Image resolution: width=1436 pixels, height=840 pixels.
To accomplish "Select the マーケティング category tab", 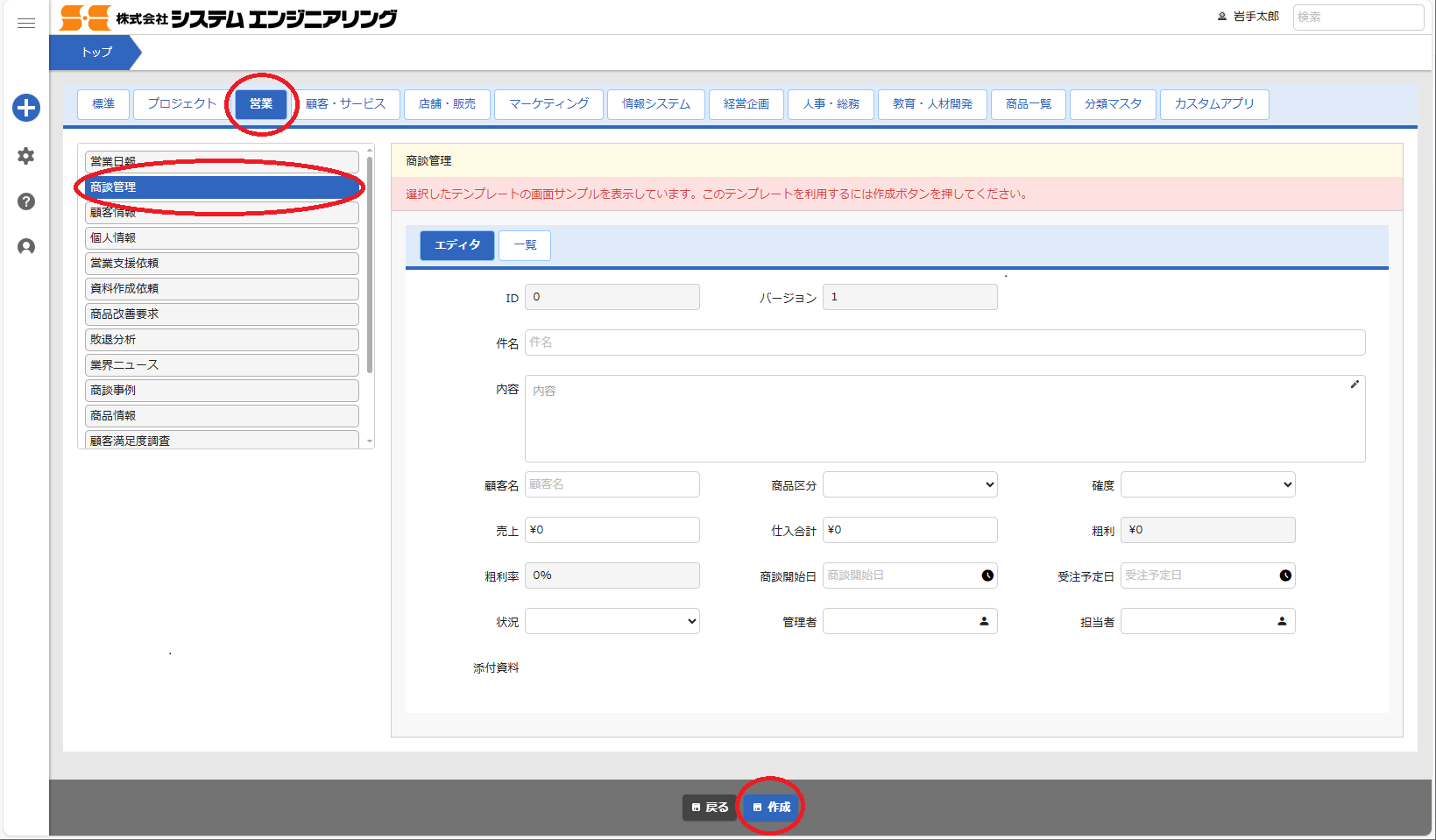I will (x=548, y=103).
